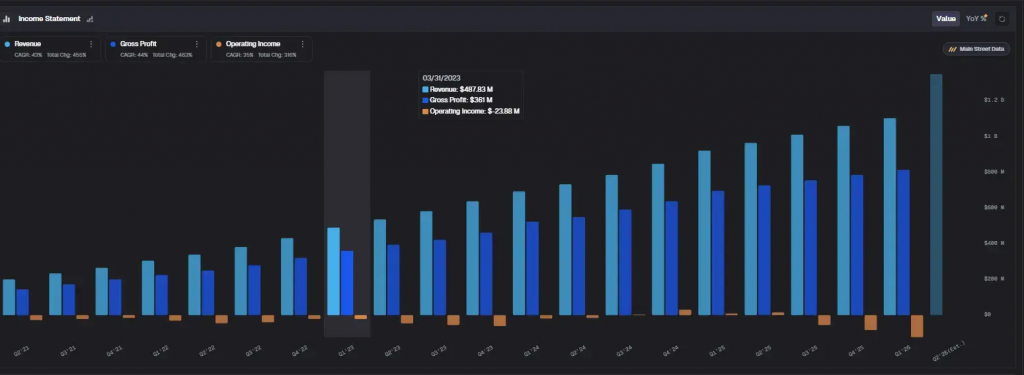Click the Q1'26 revenue bar
The height and width of the screenshot is (375, 1024).
click(890, 217)
